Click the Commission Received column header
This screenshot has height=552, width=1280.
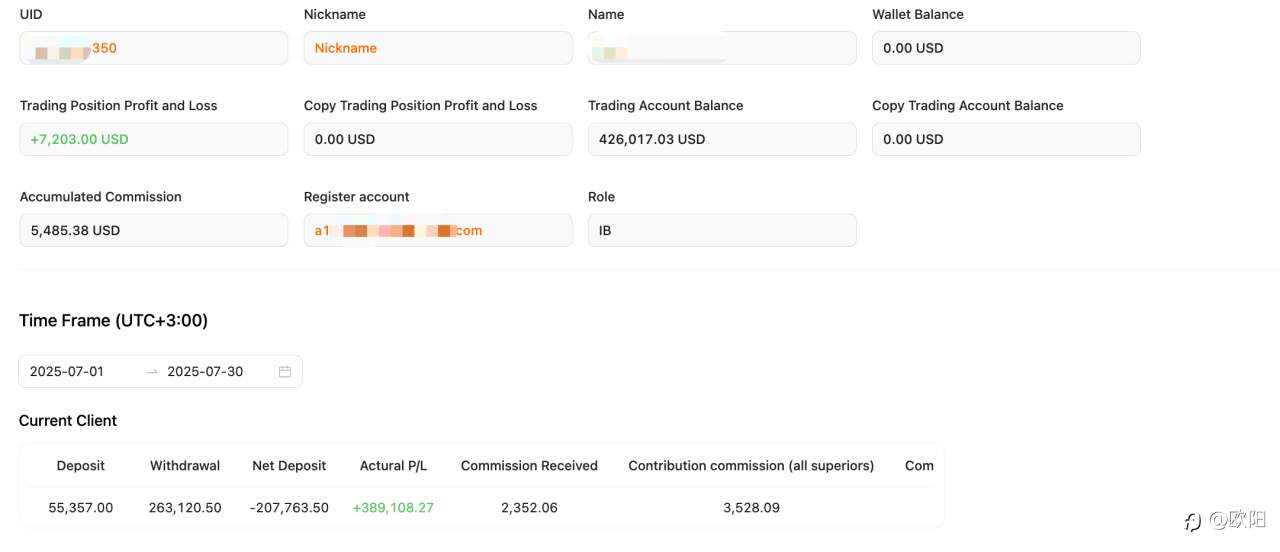click(529, 466)
